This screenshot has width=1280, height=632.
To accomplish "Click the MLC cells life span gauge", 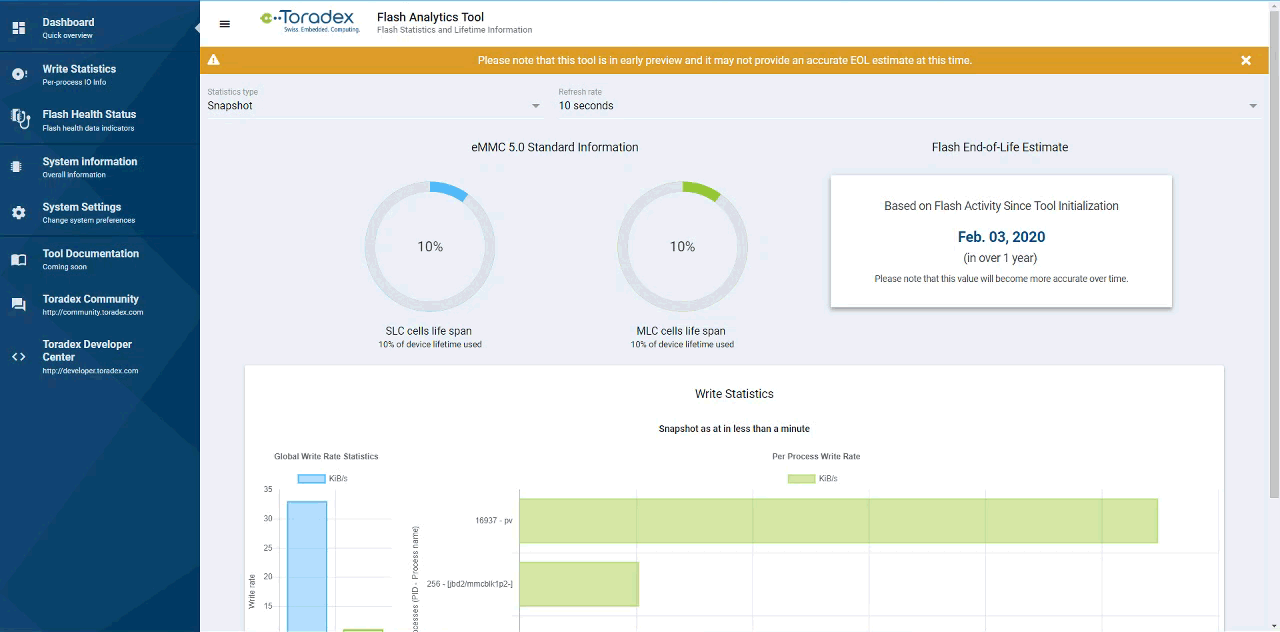I will (x=682, y=246).
